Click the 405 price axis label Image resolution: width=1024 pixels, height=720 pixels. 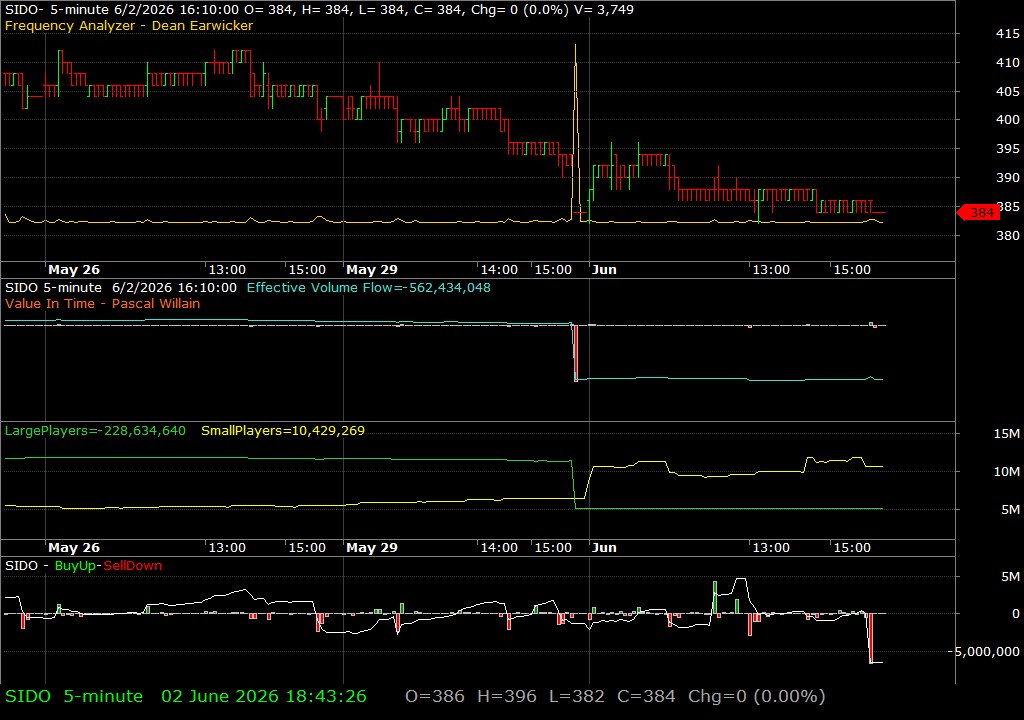click(1008, 91)
